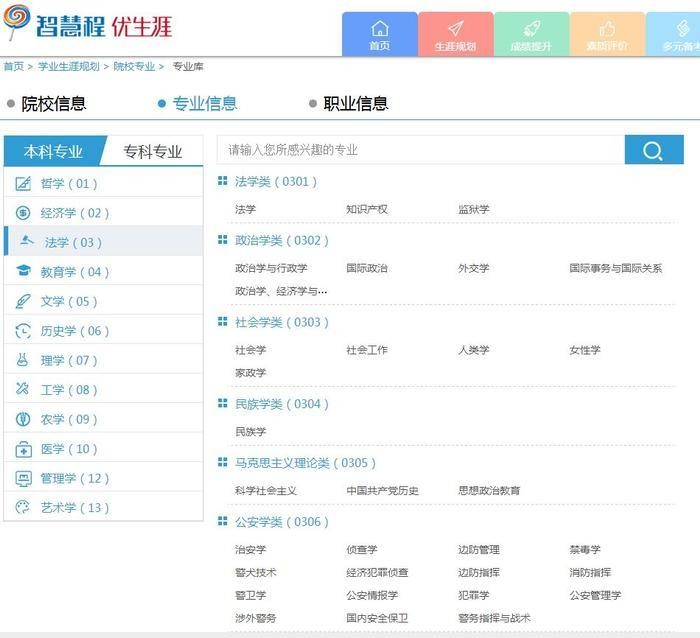Open the 女性学 major

click(x=585, y=350)
